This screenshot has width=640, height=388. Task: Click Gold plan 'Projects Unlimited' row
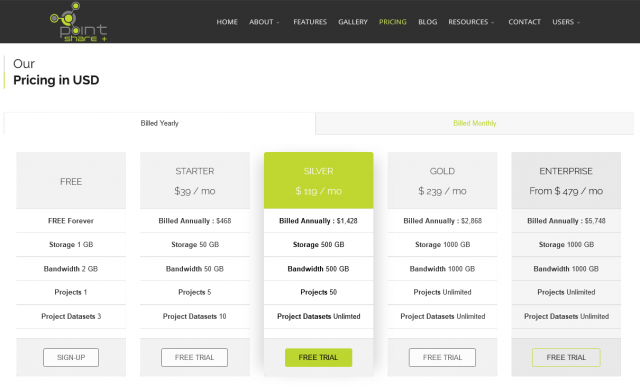pyautogui.click(x=442, y=292)
